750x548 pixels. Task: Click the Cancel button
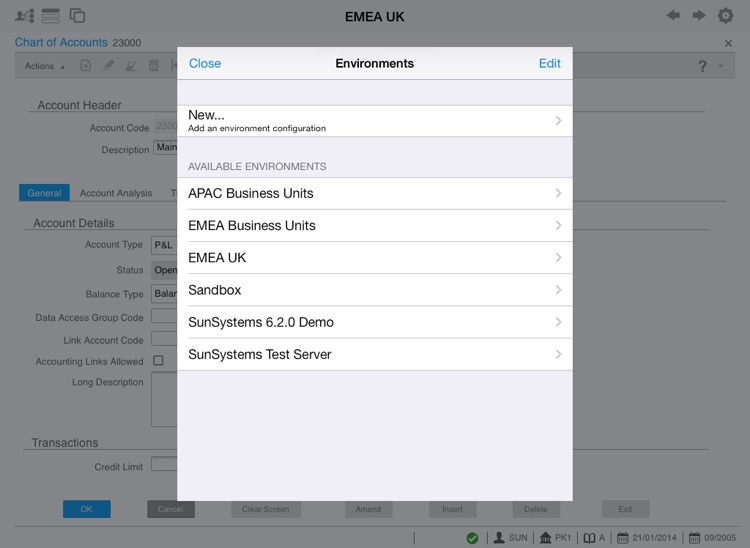pos(171,509)
